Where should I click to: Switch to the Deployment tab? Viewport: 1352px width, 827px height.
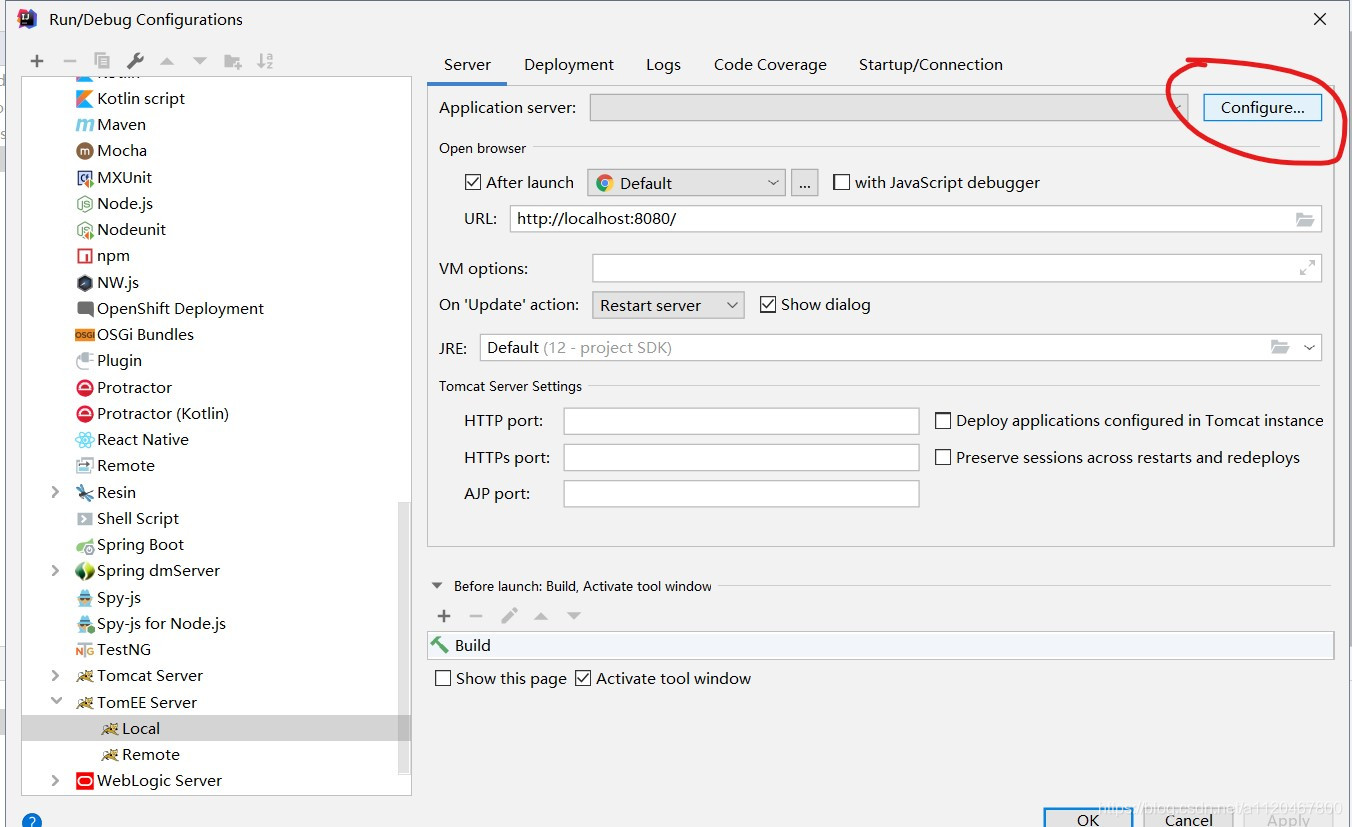click(x=569, y=64)
